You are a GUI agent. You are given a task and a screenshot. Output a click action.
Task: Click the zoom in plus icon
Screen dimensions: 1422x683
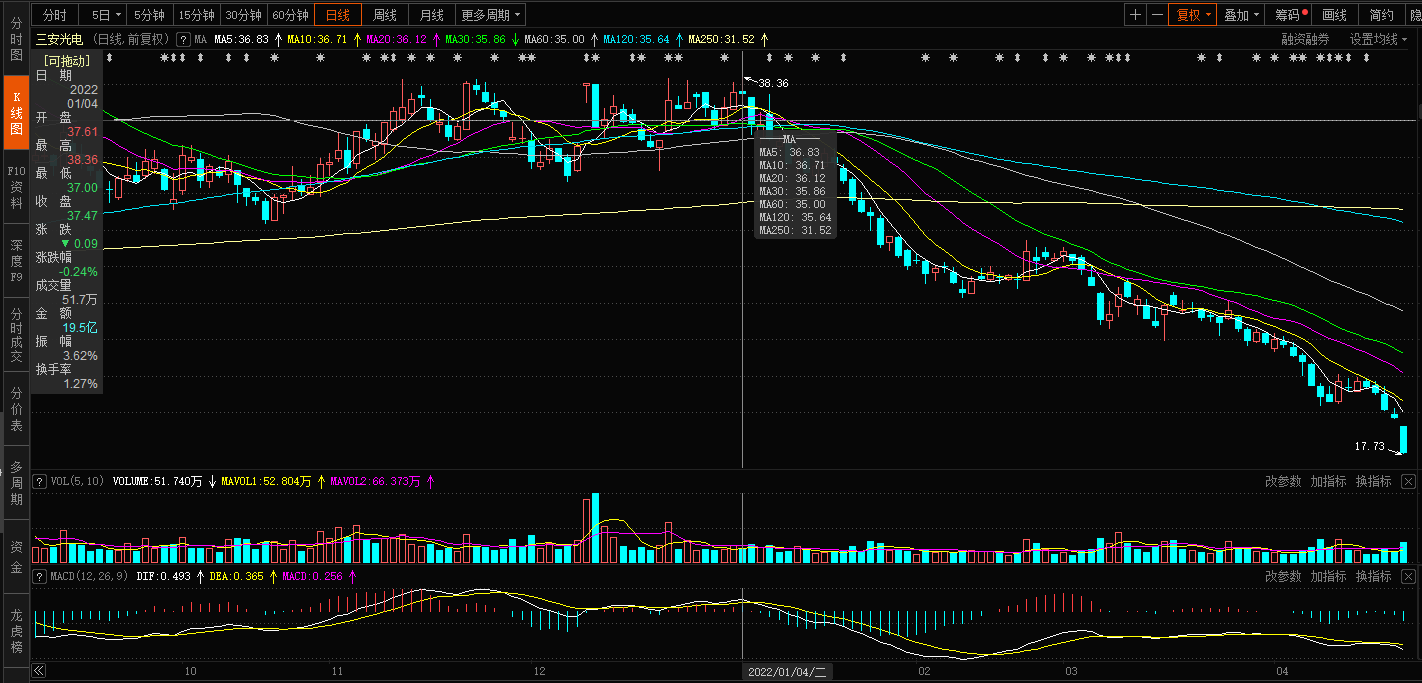[x=1135, y=15]
